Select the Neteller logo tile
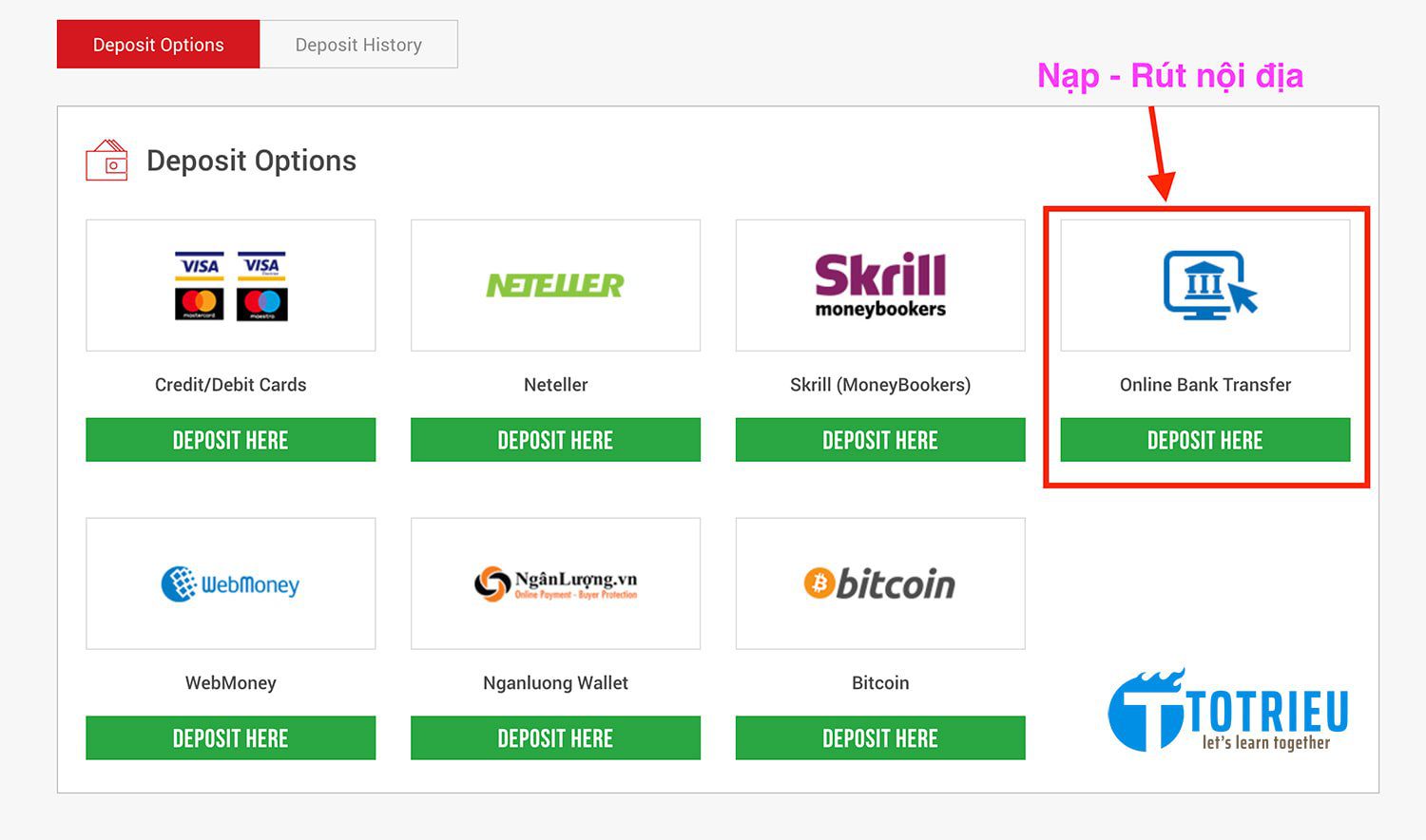 click(x=555, y=285)
